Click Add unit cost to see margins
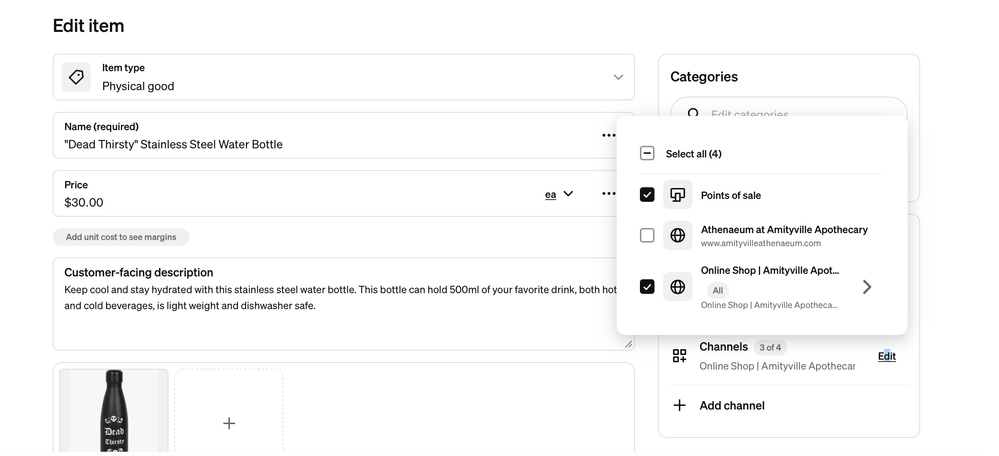 point(121,237)
